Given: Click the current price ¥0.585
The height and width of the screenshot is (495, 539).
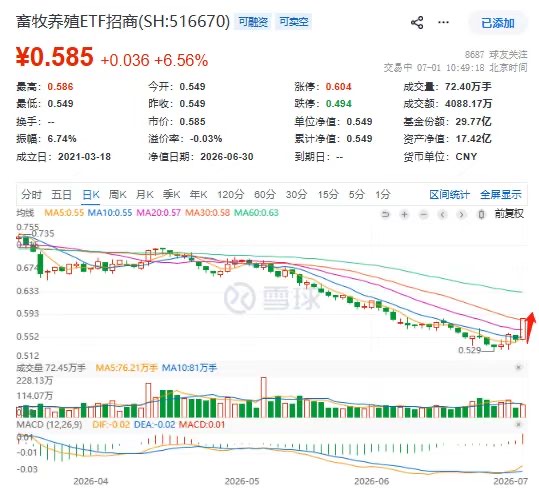Looking at the screenshot, I should (x=55, y=57).
